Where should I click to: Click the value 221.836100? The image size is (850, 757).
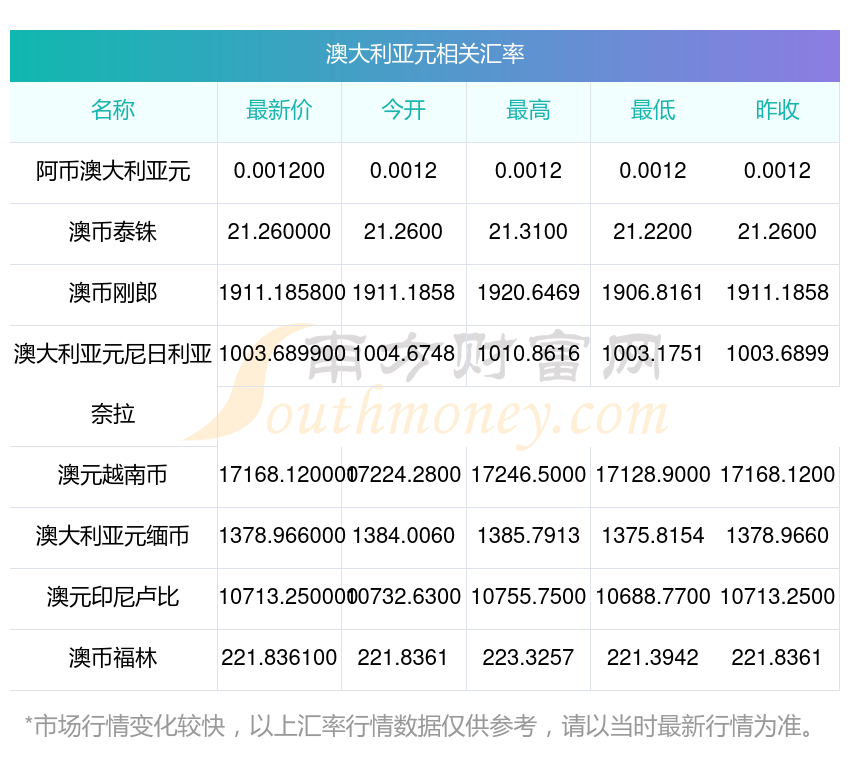(279, 658)
